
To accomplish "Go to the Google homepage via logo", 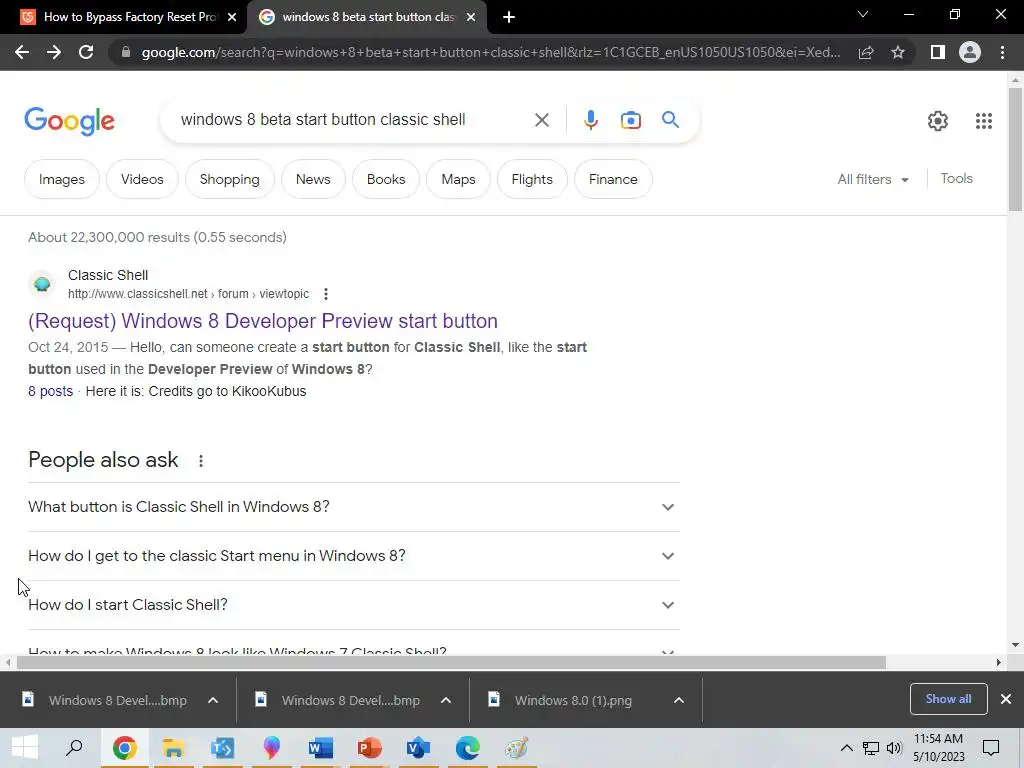I will [x=69, y=121].
